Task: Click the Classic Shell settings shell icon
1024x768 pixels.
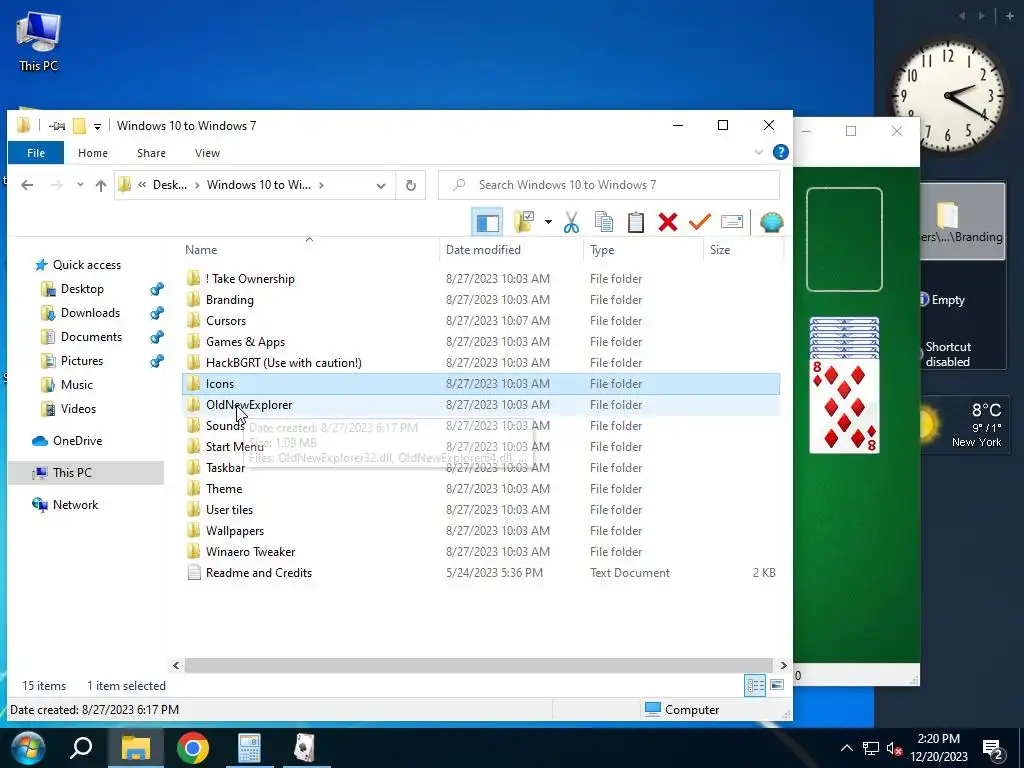Action: (x=771, y=222)
